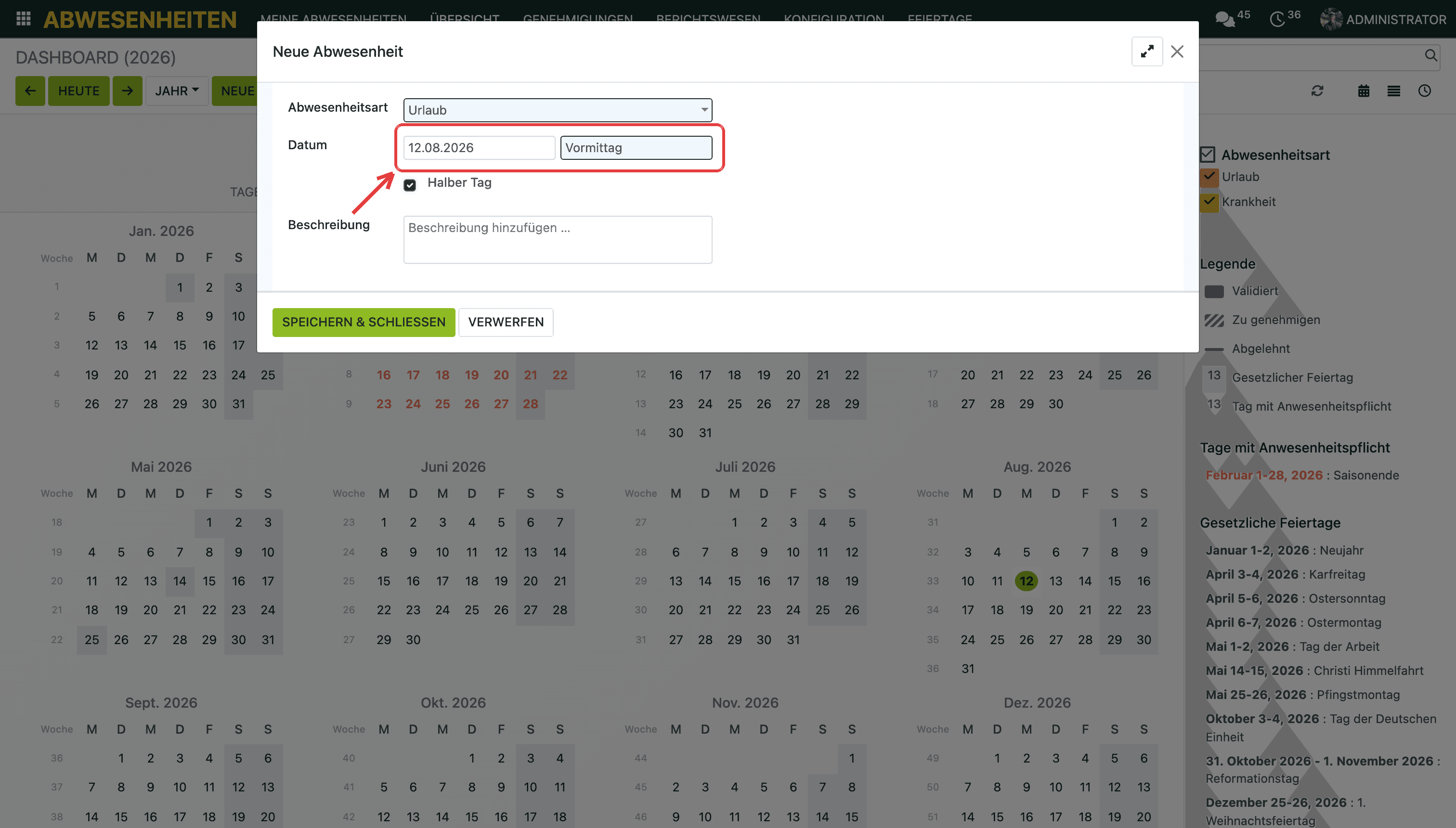
Task: Click the refresh icon in toolbar
Action: [1317, 91]
